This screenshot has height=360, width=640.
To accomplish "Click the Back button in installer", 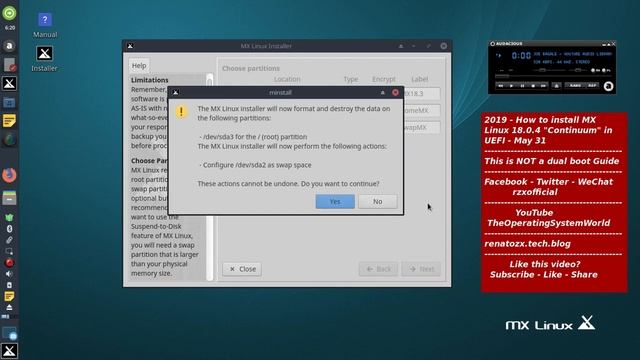I will point(378,269).
